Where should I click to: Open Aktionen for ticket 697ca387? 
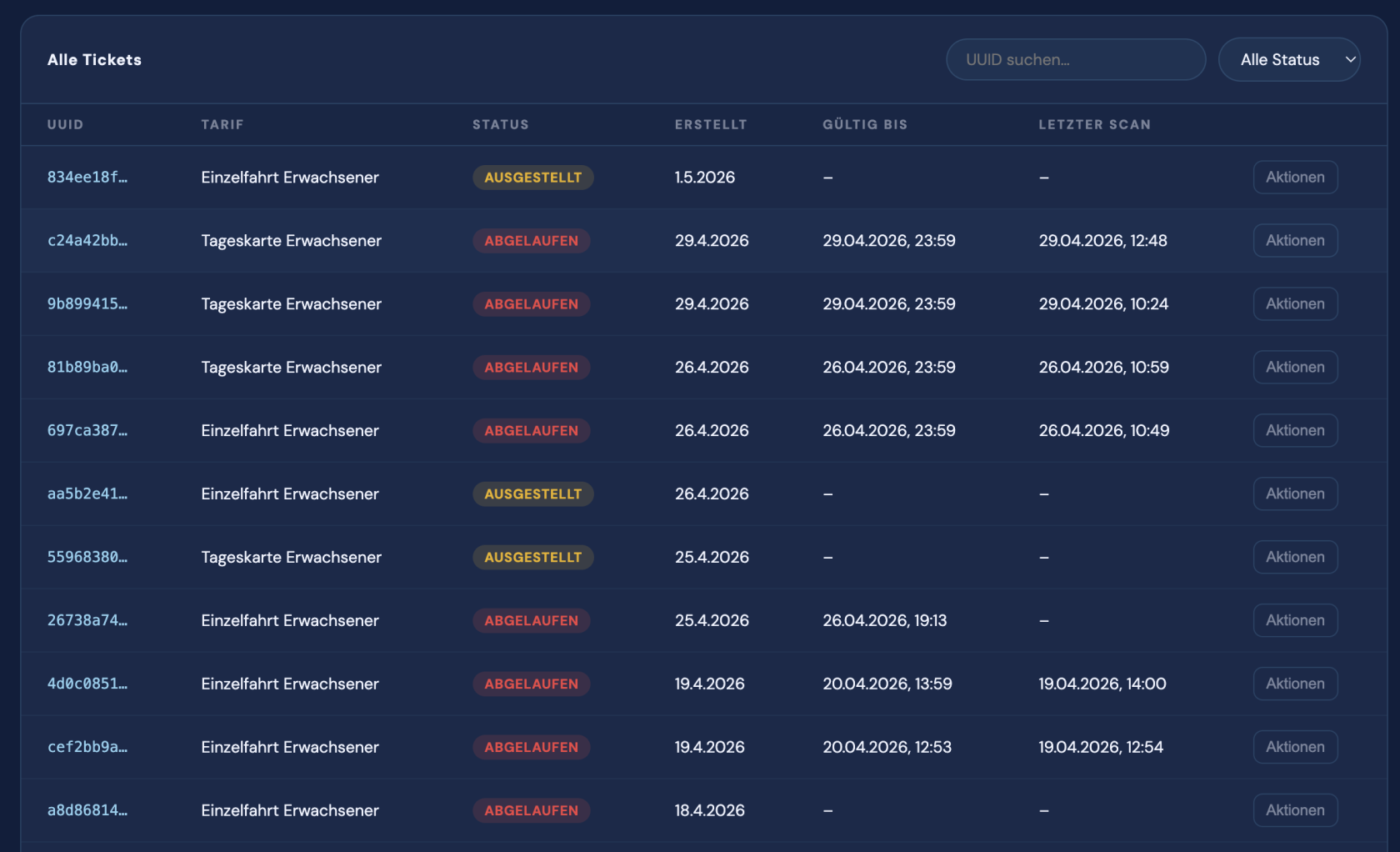coord(1295,431)
